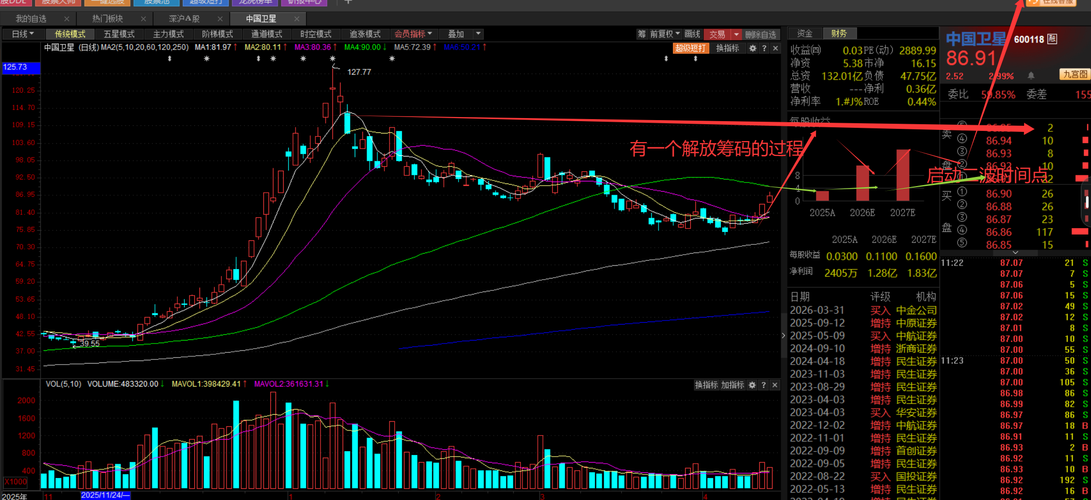Click the 删除自选 button

tap(760, 34)
